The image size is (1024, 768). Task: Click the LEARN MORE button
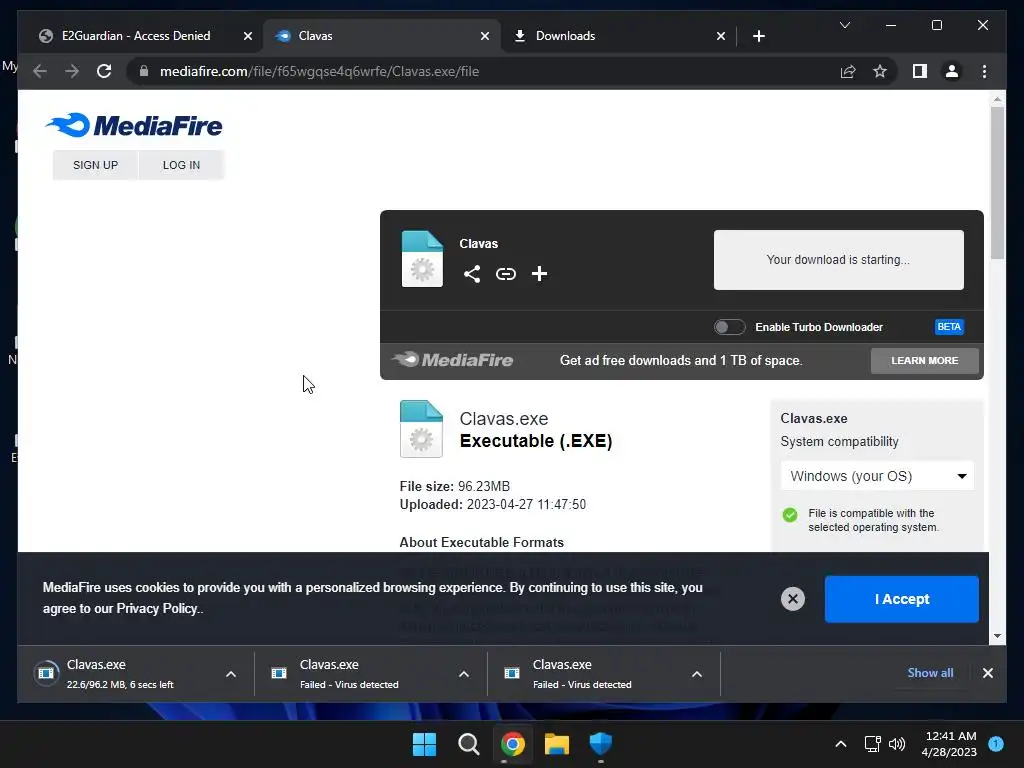click(x=925, y=360)
